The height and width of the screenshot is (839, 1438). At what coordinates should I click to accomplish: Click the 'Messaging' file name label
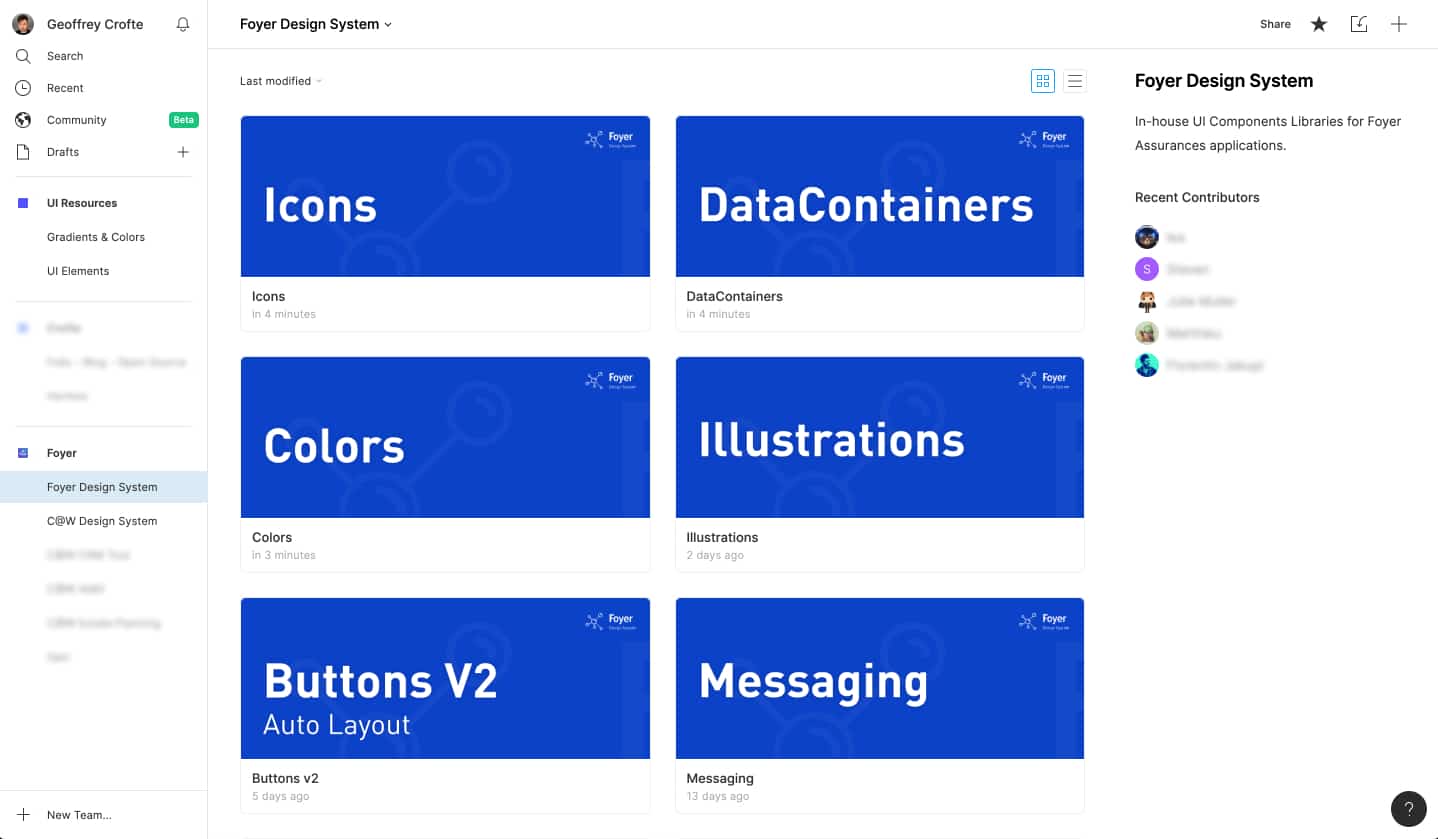click(x=720, y=778)
